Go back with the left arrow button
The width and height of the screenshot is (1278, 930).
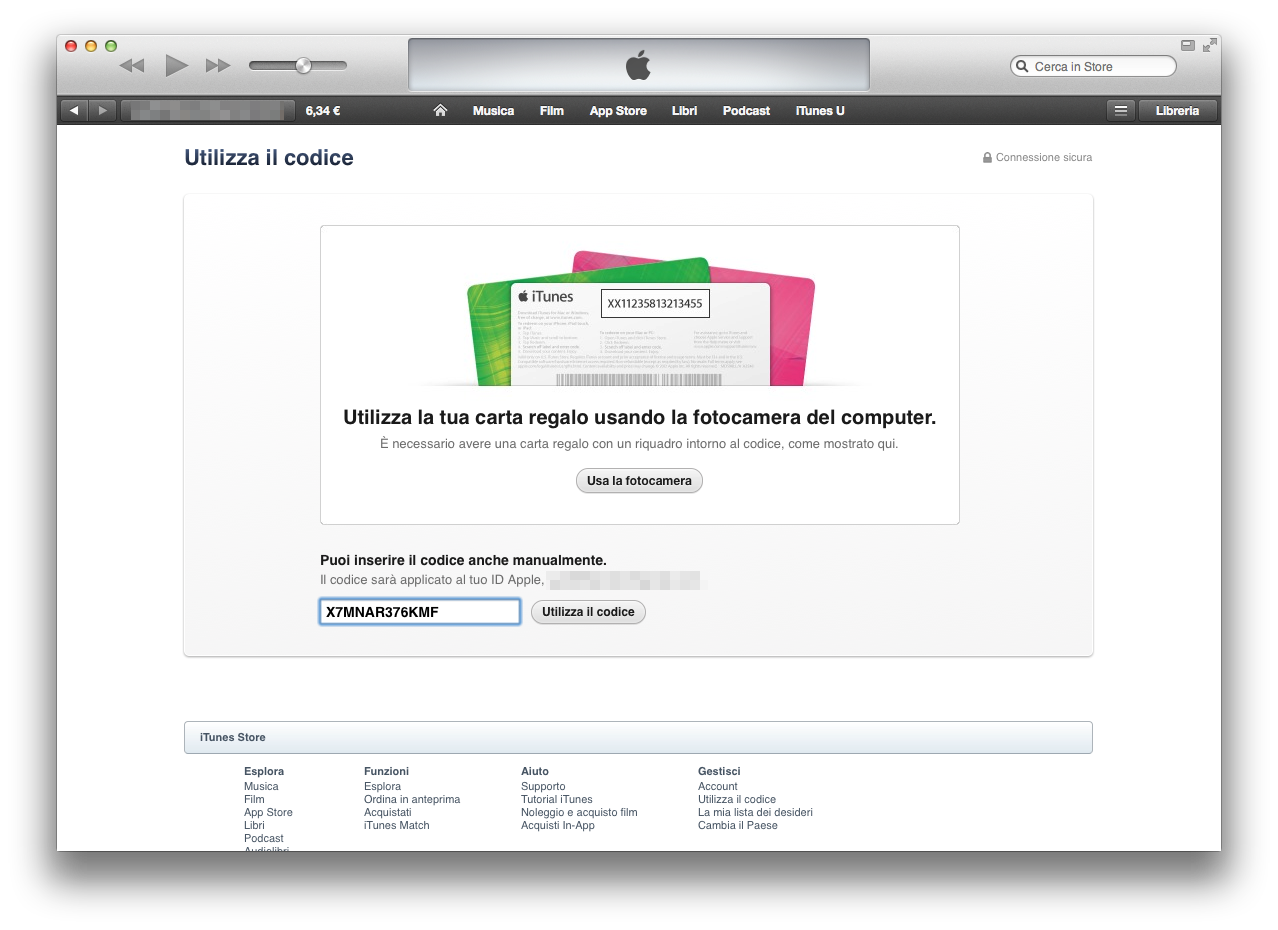tap(74, 111)
